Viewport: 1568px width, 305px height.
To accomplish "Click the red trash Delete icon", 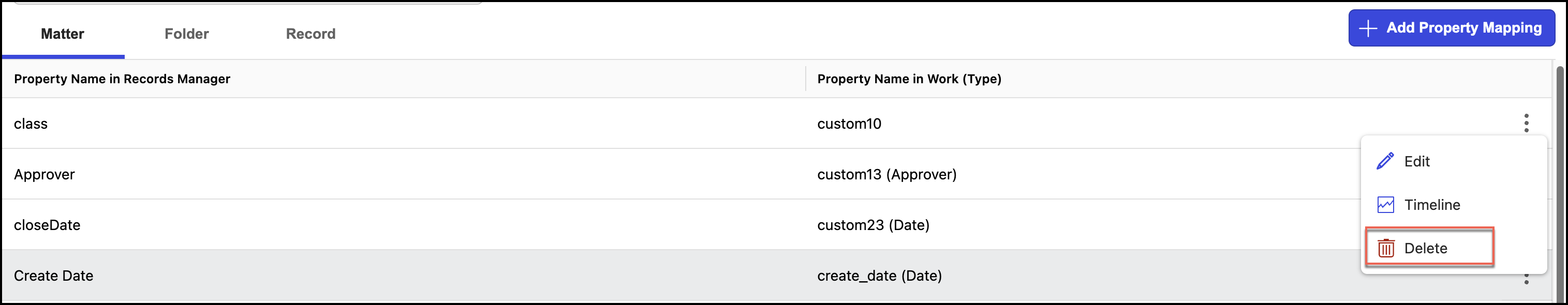I will (1386, 248).
